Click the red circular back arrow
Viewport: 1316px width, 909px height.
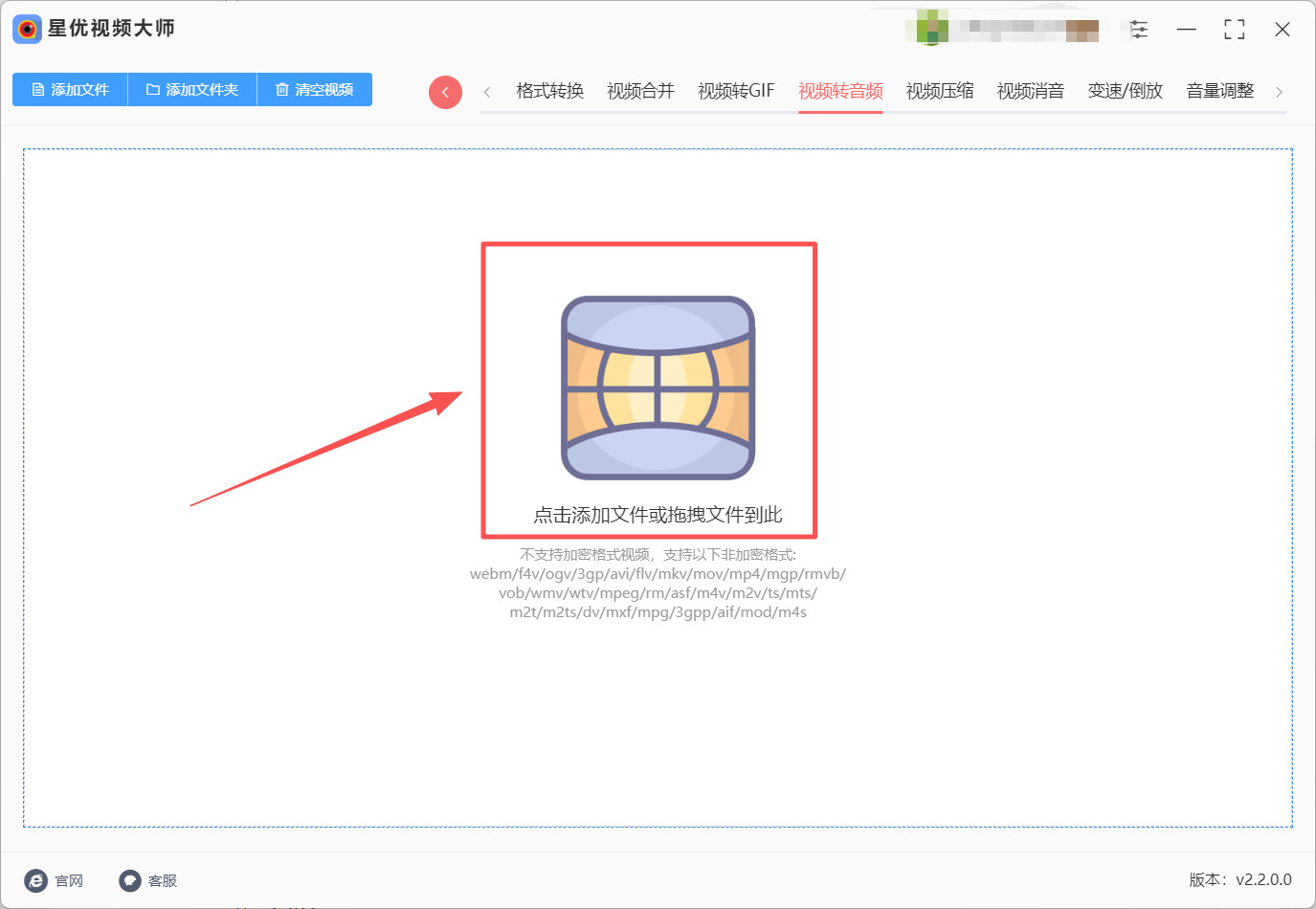445,92
